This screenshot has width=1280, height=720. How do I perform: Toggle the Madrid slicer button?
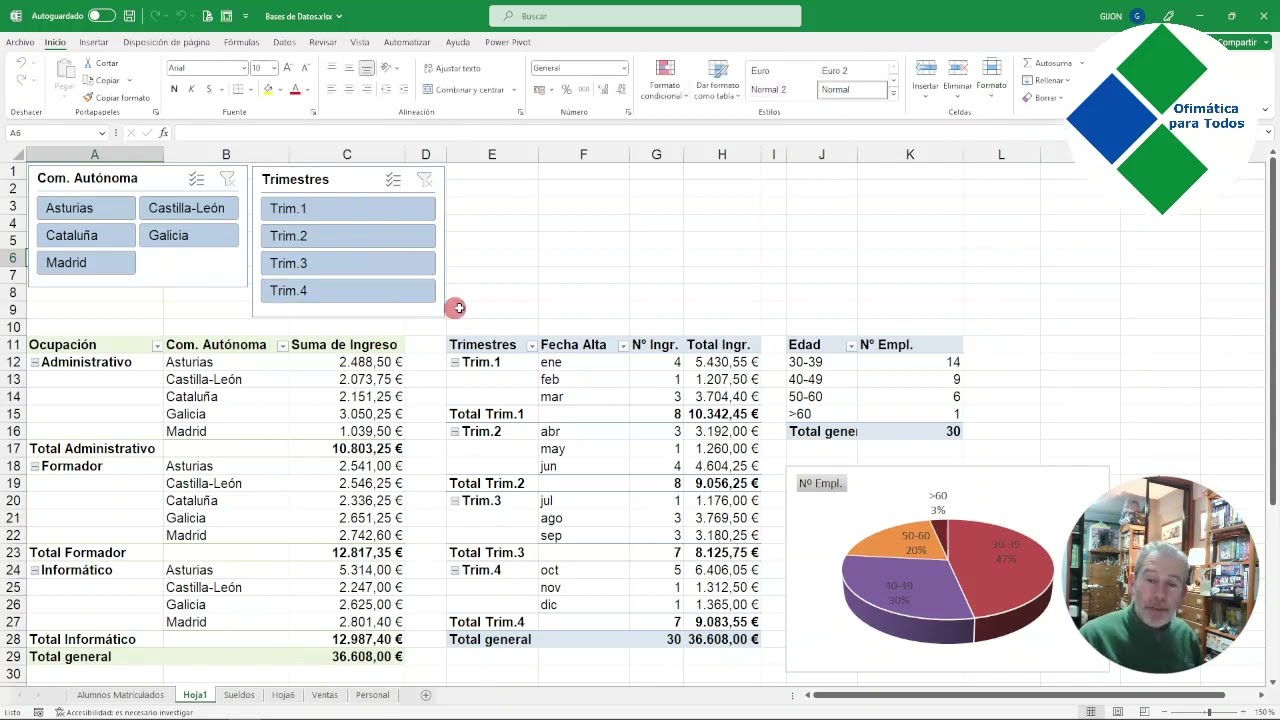(x=87, y=262)
